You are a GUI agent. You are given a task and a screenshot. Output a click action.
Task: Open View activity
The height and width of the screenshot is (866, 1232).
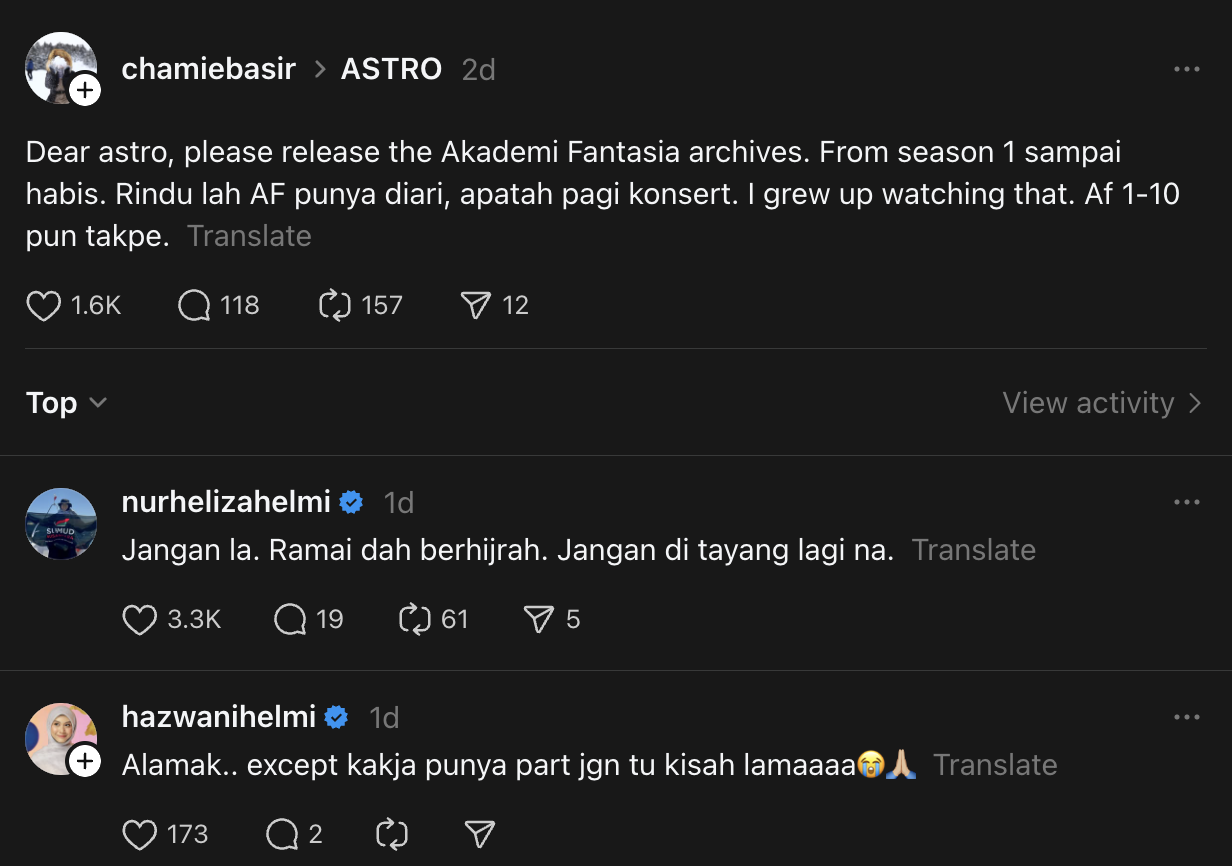coord(1102,403)
